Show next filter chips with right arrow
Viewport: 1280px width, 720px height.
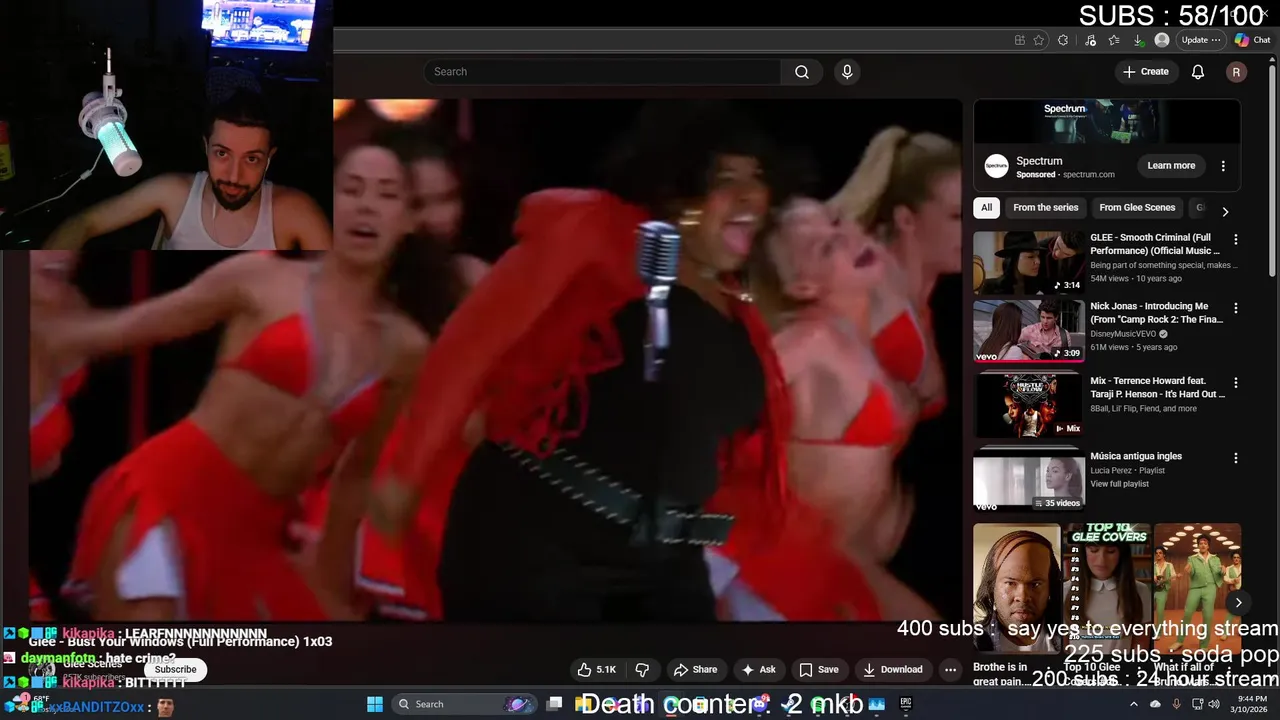point(1225,211)
